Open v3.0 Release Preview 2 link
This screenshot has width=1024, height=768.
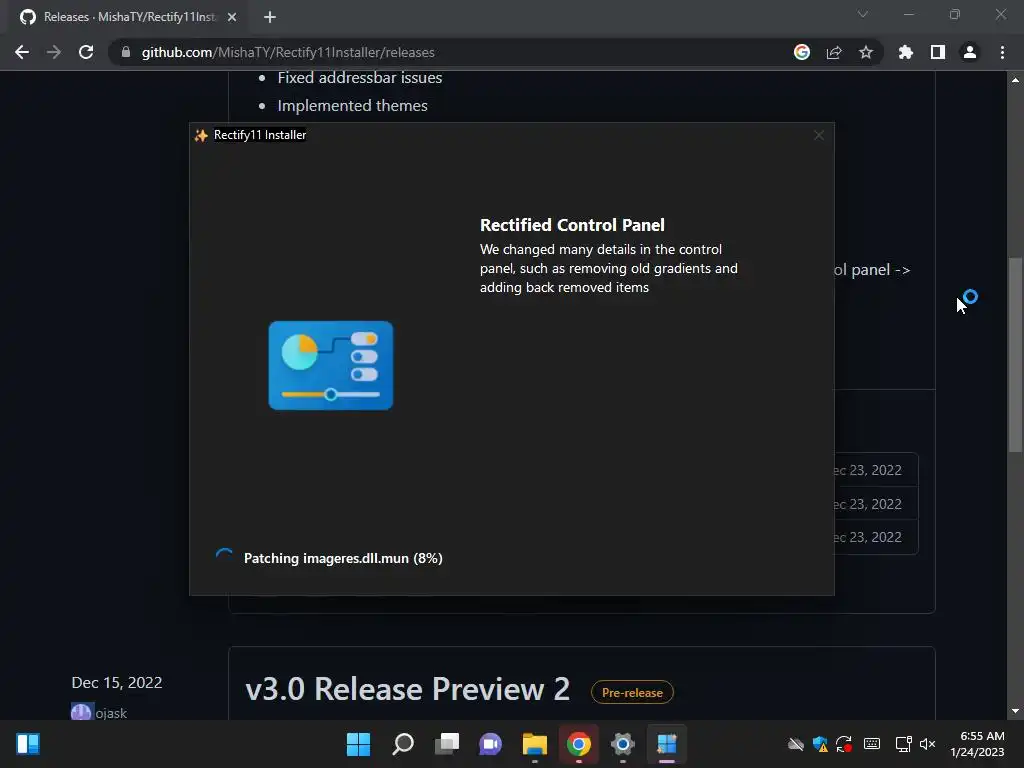[408, 689]
